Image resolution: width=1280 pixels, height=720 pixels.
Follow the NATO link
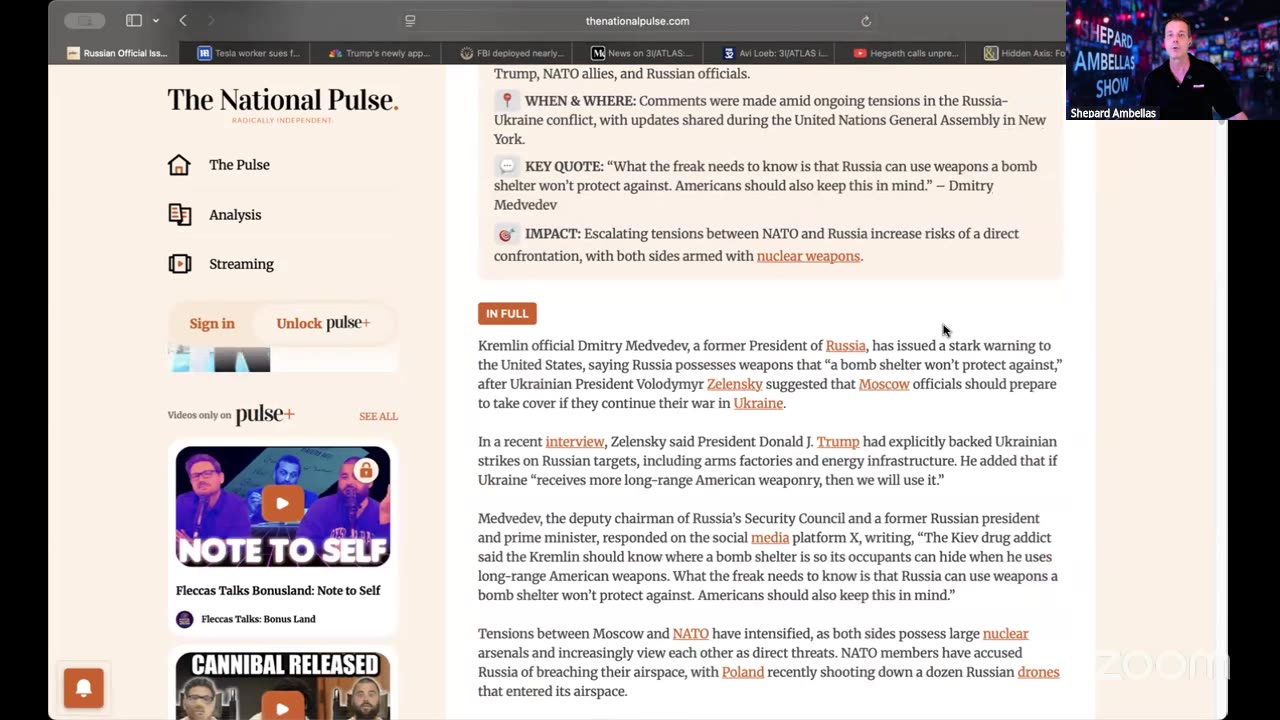(690, 634)
